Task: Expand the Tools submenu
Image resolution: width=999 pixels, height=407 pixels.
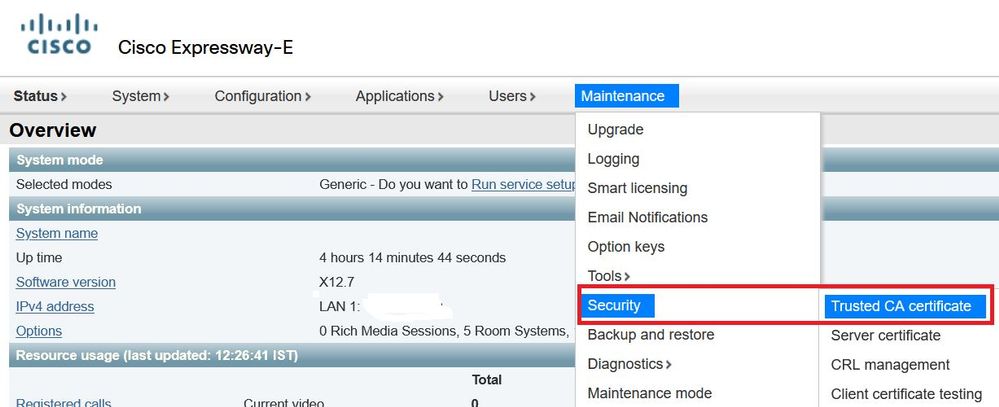Action: (x=609, y=276)
